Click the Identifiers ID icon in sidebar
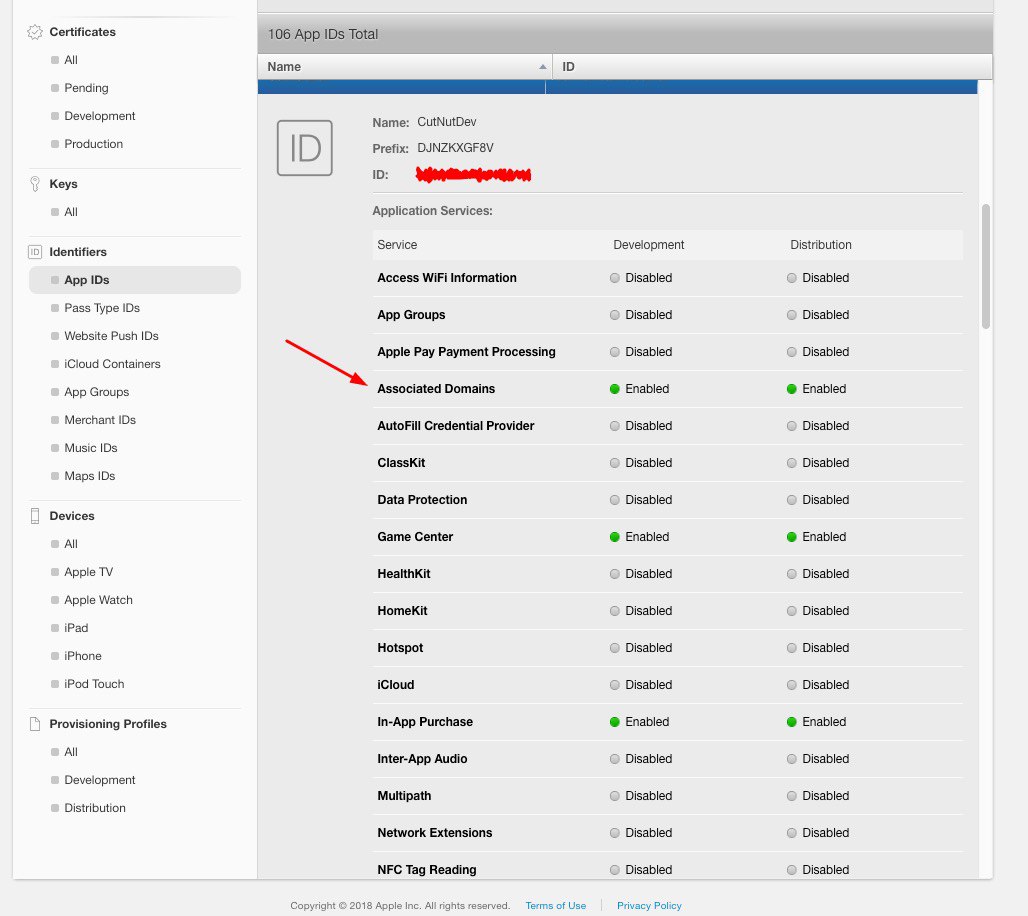 [35, 252]
